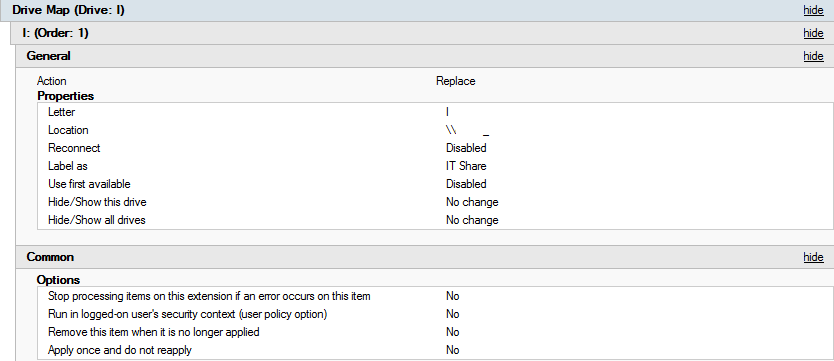Viewport: 834px width, 361px height.
Task: Click the Location path value
Action: (x=468, y=130)
